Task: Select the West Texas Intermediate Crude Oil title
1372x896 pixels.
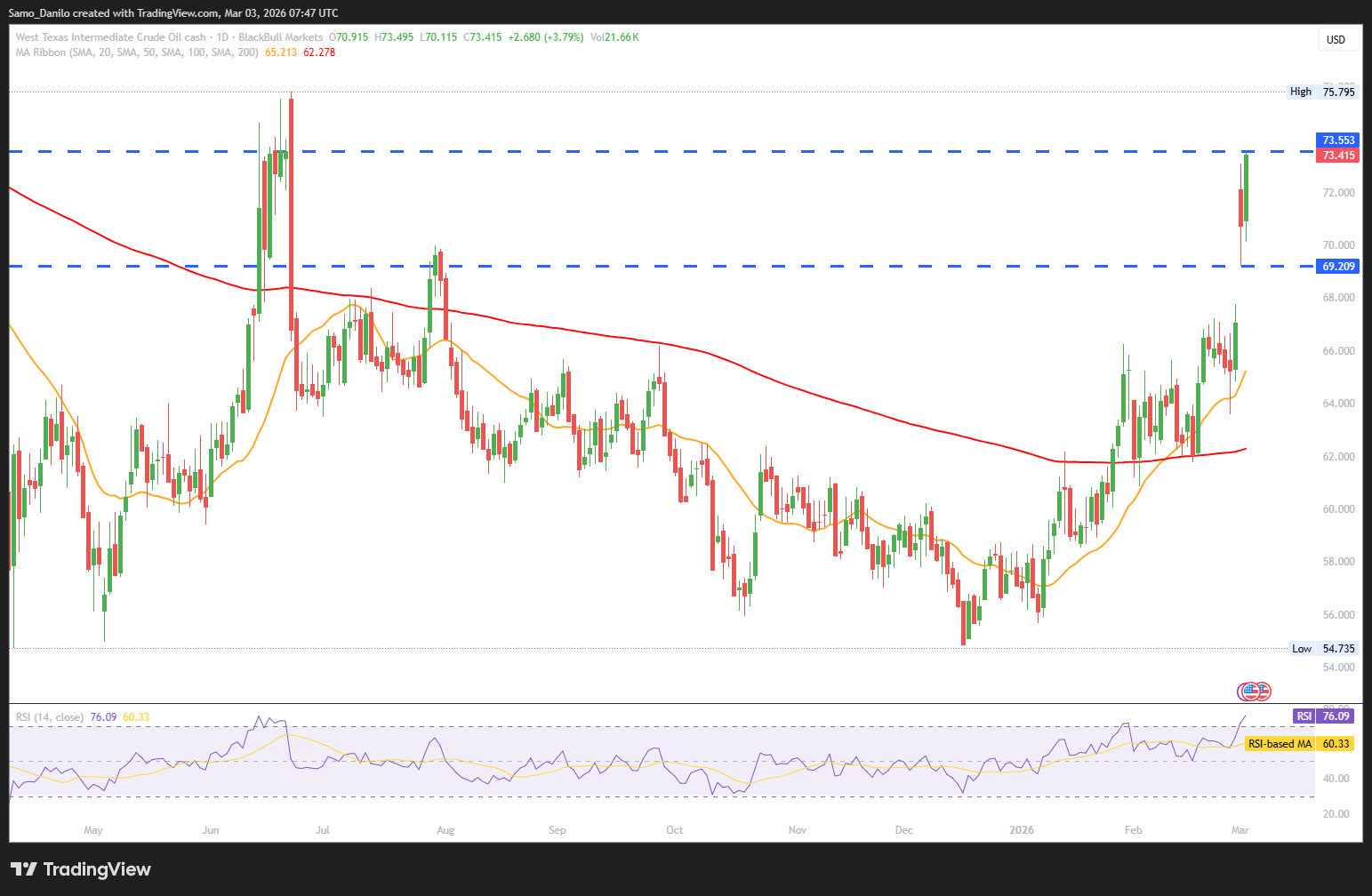Action: coord(110,37)
